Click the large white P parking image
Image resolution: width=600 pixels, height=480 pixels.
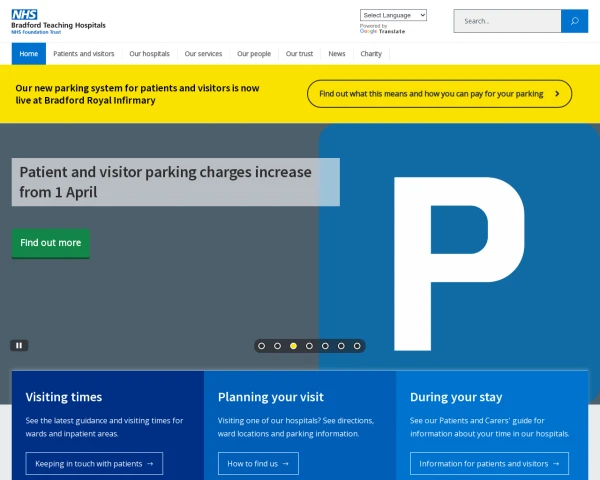pyautogui.click(x=459, y=264)
